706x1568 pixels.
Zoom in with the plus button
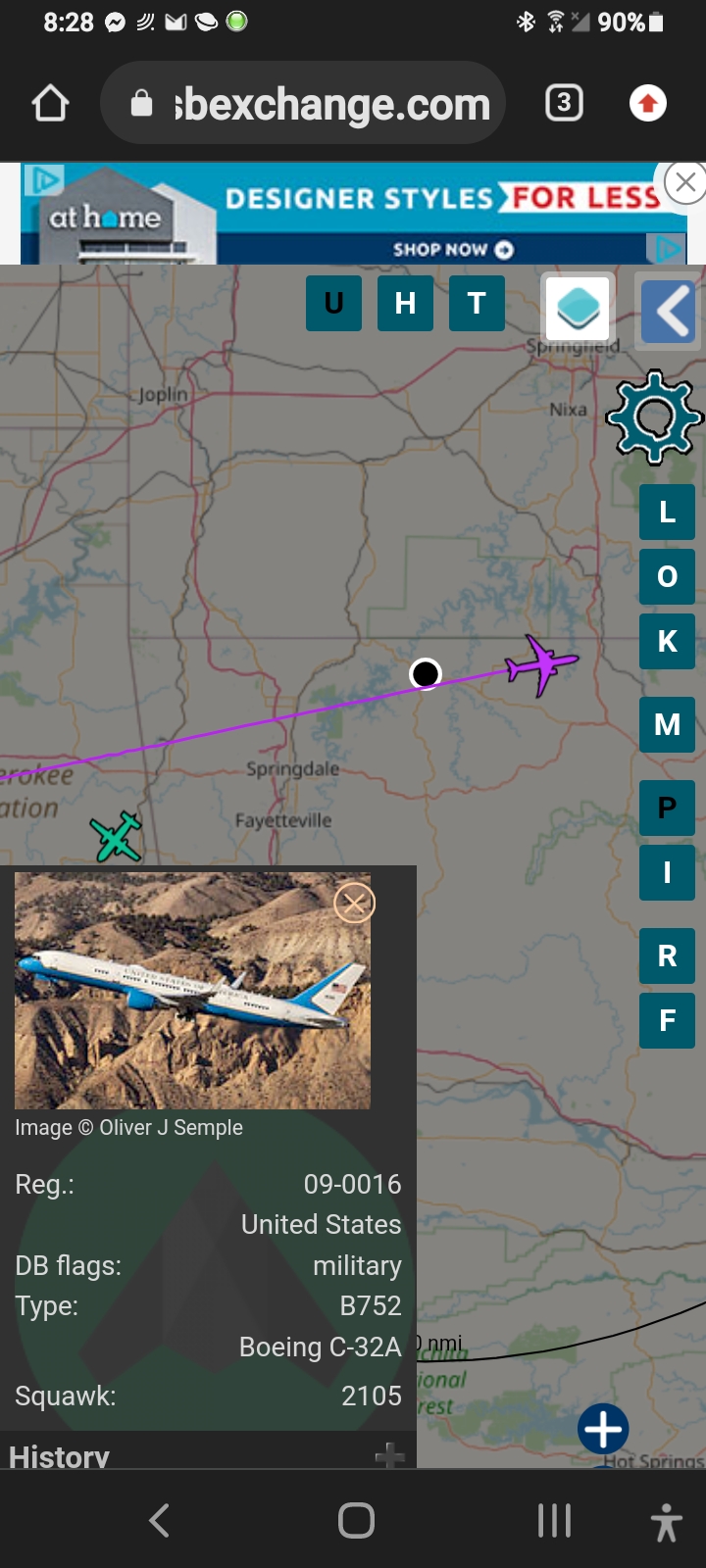pyautogui.click(x=603, y=1429)
